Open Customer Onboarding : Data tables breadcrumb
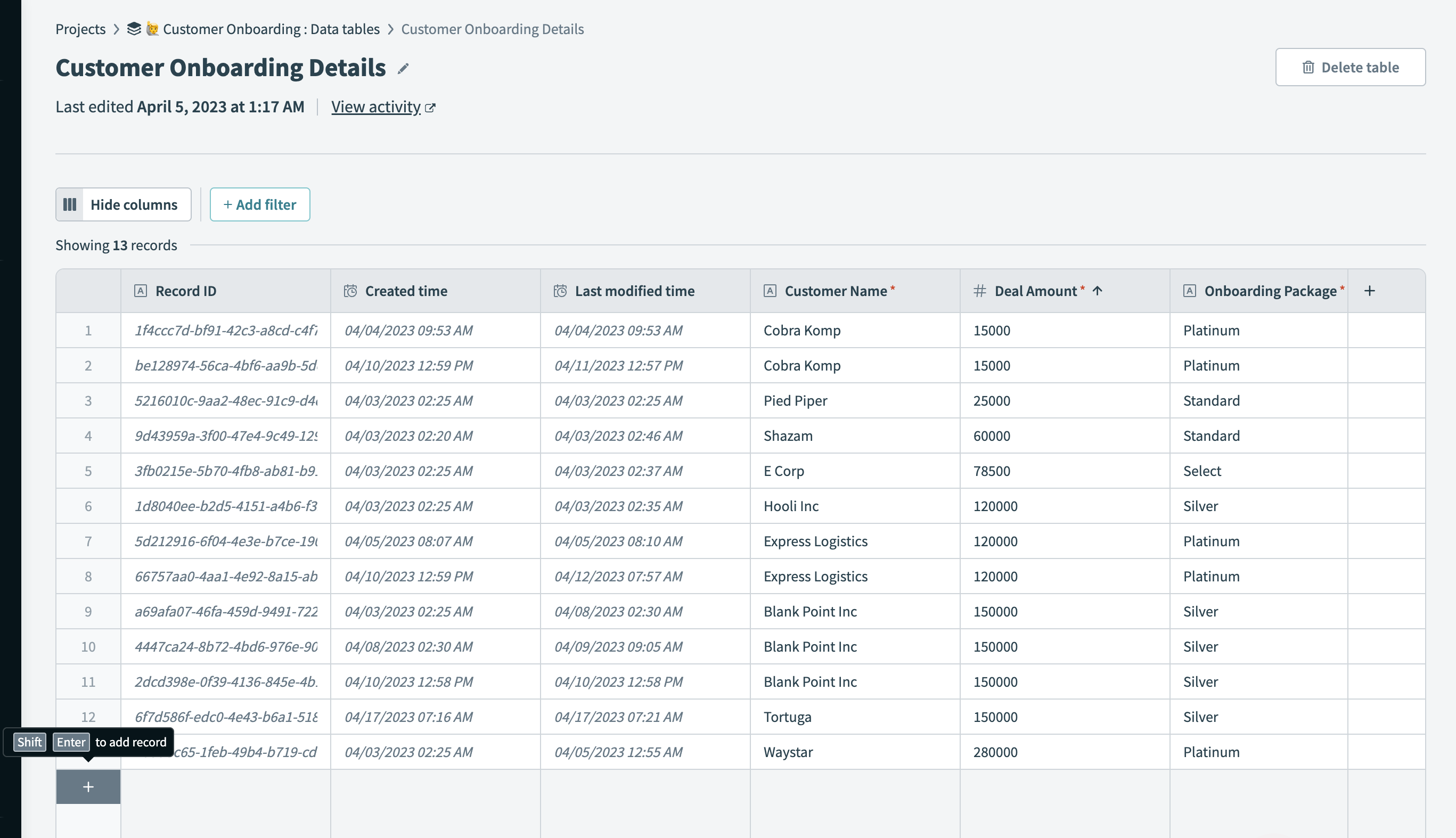The width and height of the screenshot is (1456, 838). coord(271,29)
